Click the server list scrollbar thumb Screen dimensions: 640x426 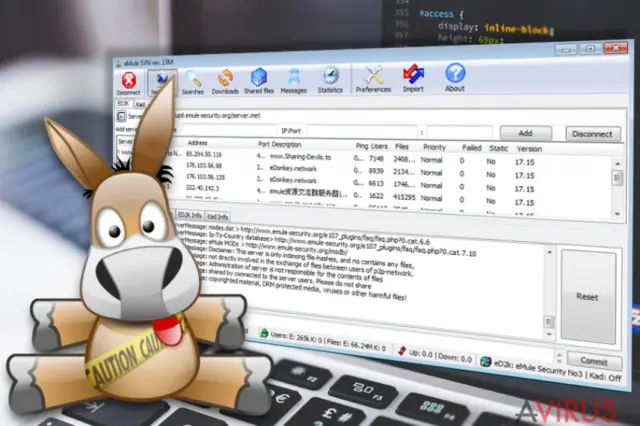pos(618,178)
